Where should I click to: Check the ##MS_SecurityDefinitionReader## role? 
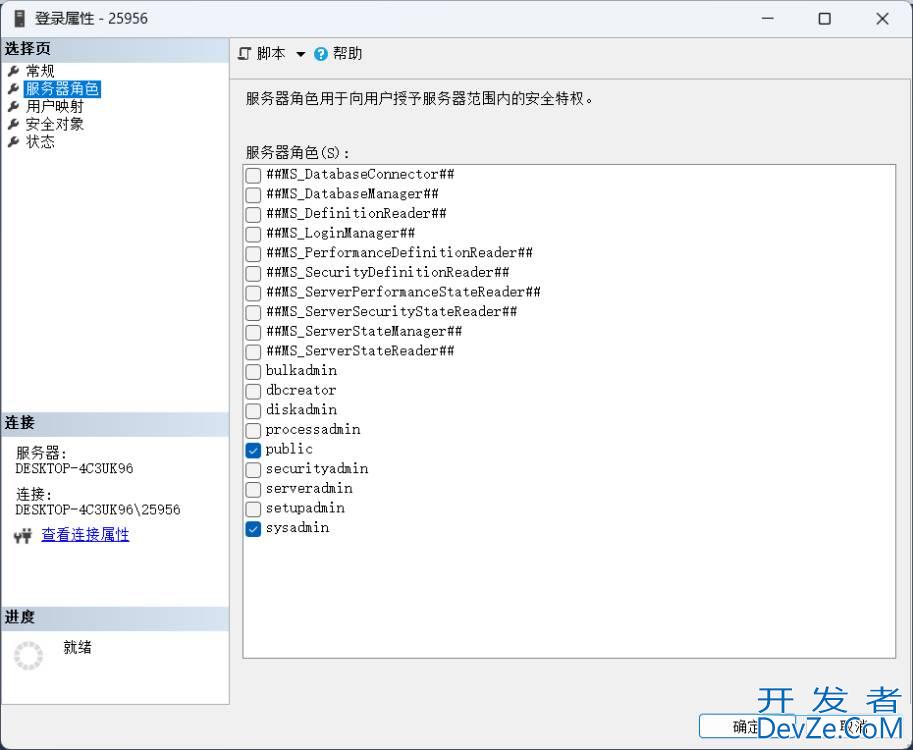(253, 273)
